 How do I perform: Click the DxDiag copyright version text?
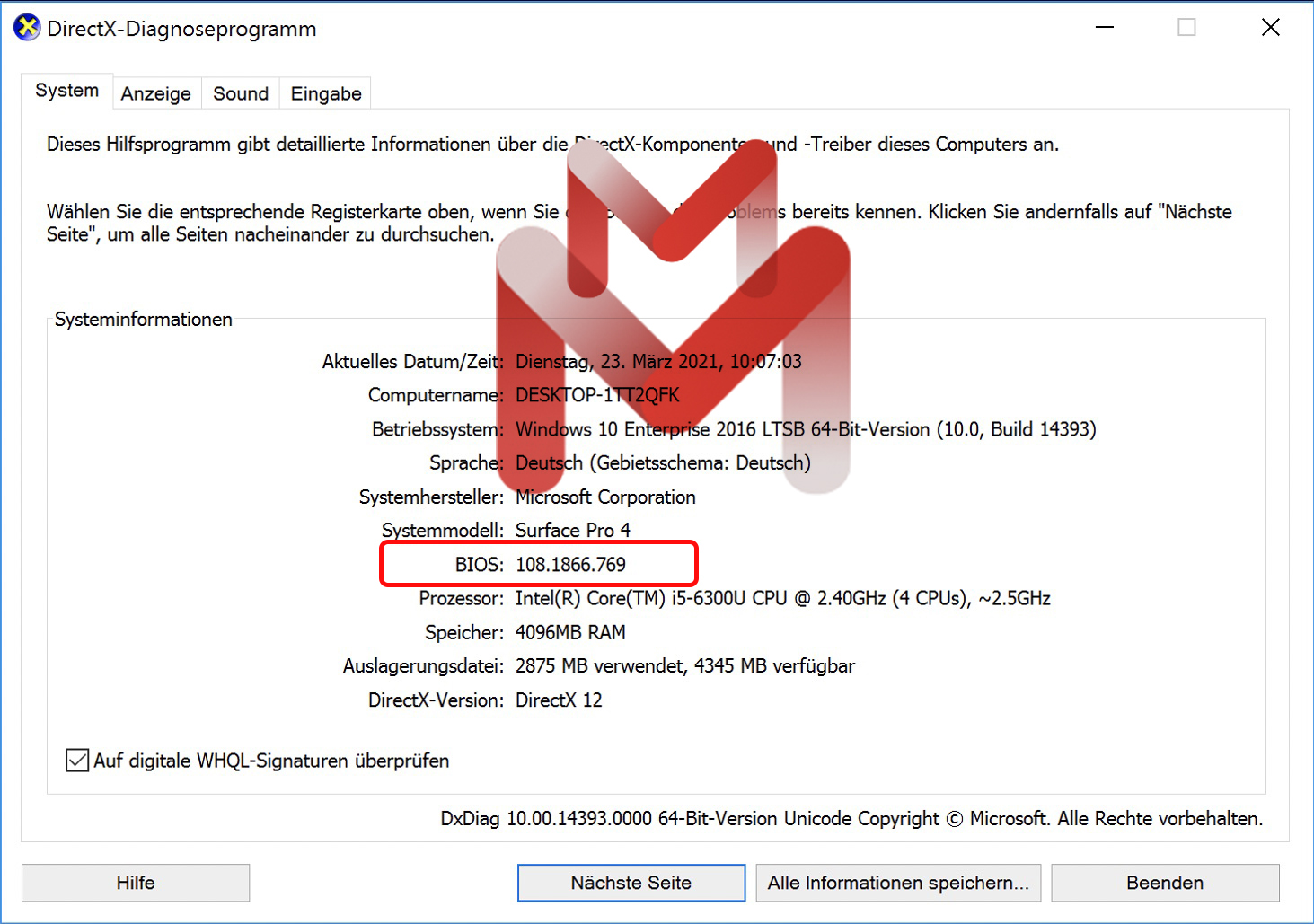point(851,819)
